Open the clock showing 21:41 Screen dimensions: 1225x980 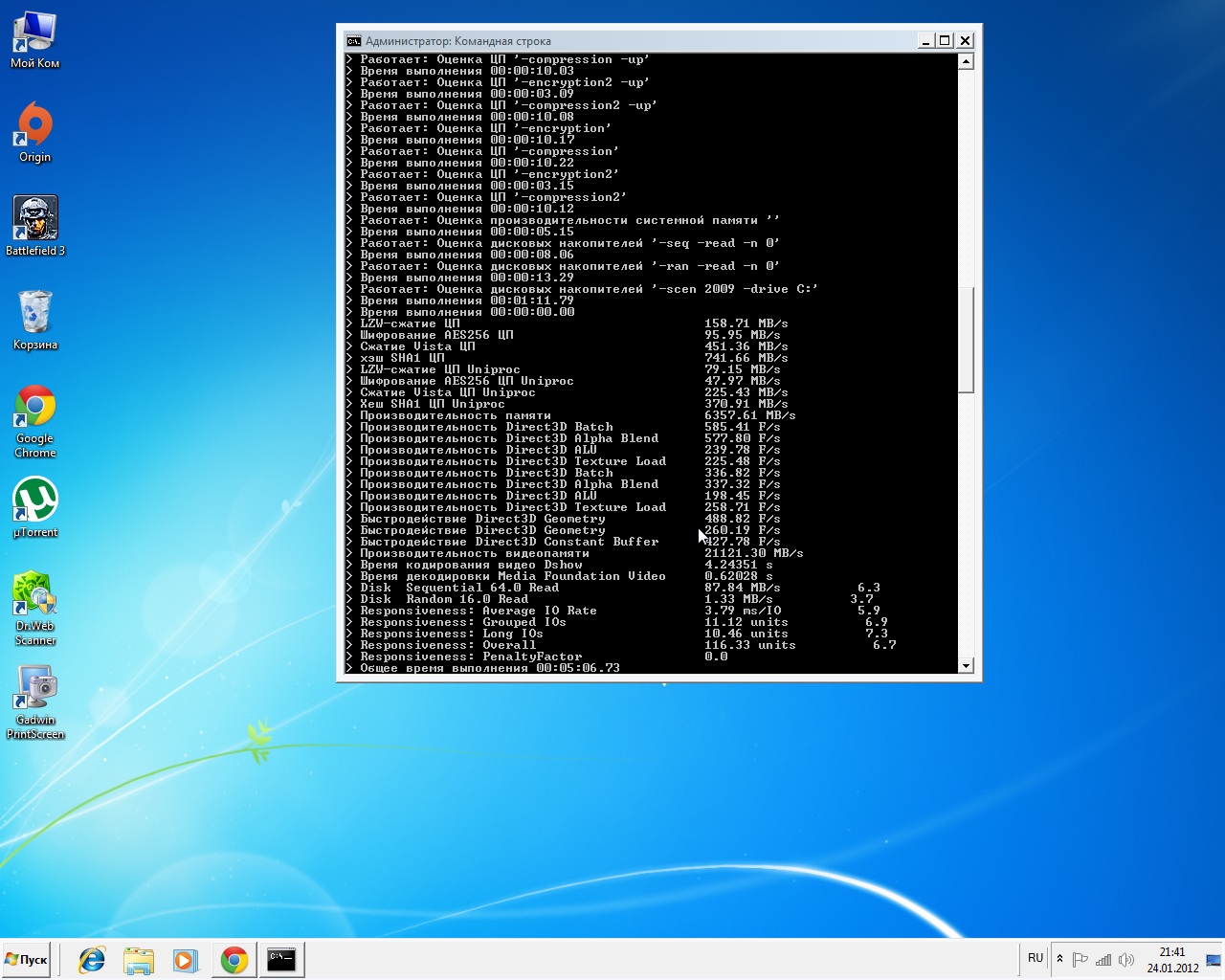click(x=1172, y=960)
